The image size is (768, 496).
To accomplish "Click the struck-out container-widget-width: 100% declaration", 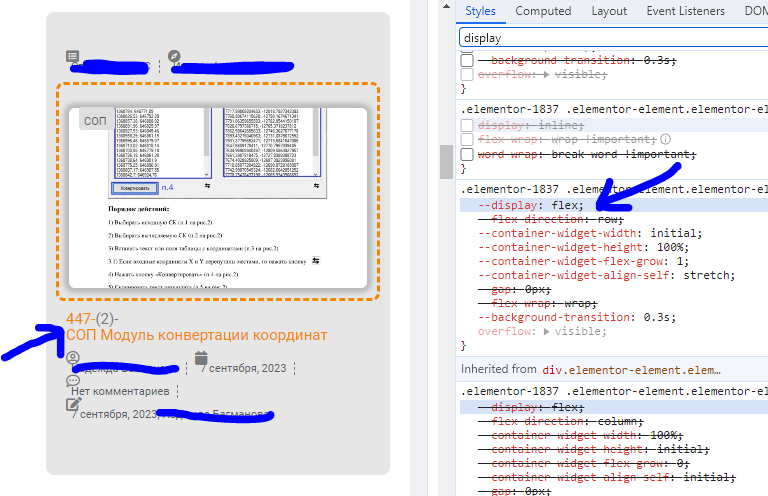I will click(580, 435).
